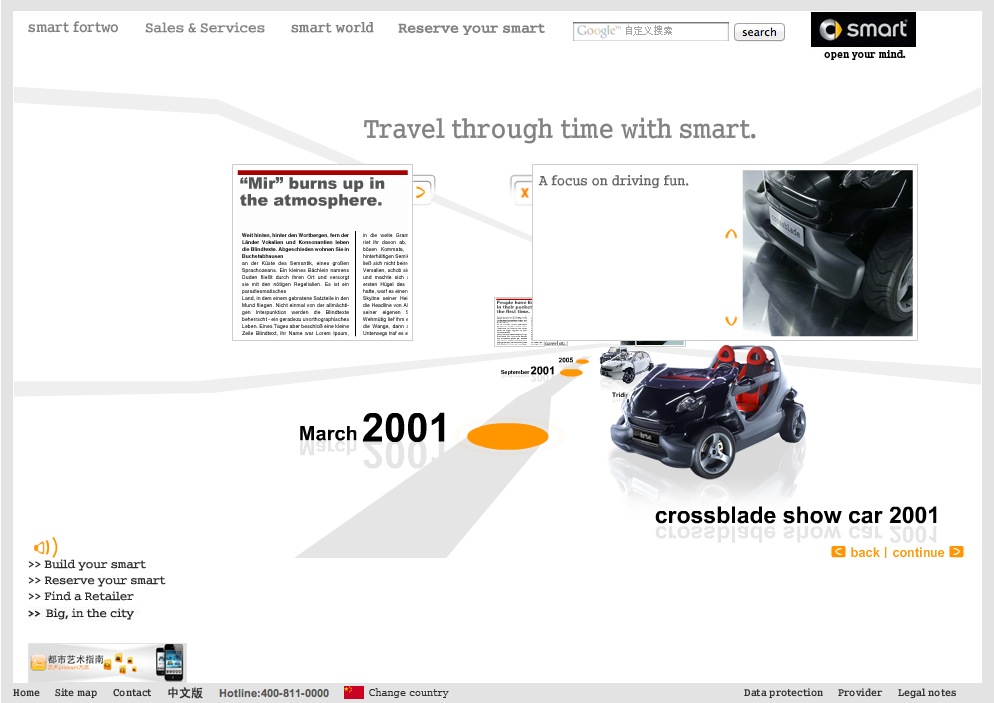The width and height of the screenshot is (994, 703).
Task: Select the September 2001 timeline marker
Action: pyautogui.click(x=571, y=373)
